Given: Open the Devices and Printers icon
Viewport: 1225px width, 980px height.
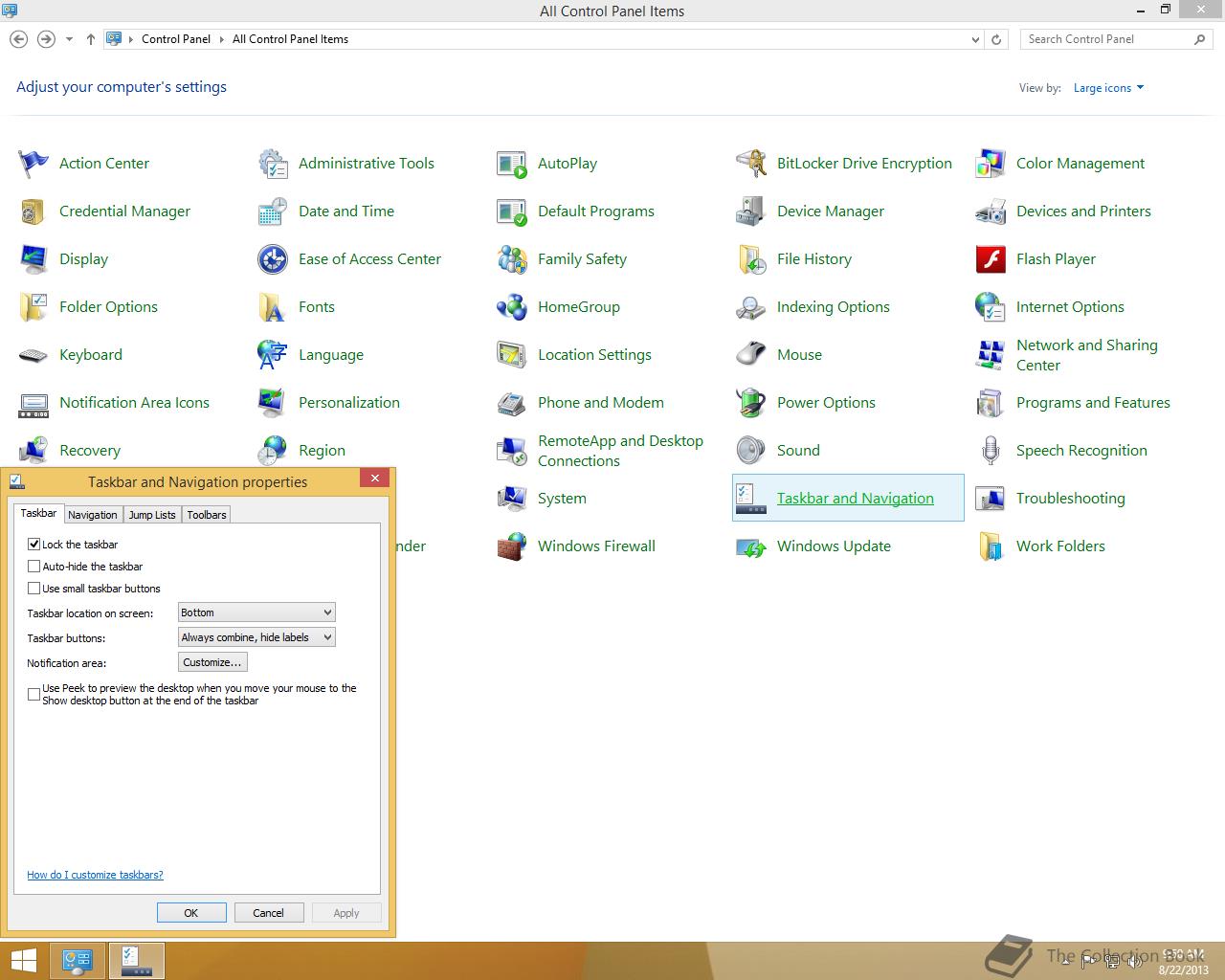Looking at the screenshot, I should 991,212.
